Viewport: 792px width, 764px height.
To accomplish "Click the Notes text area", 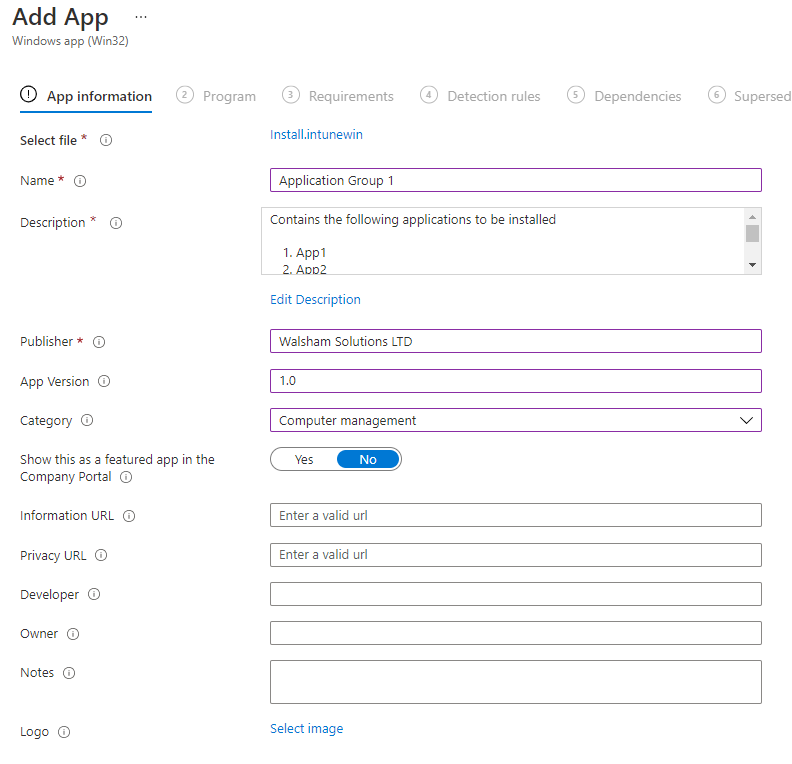I will click(516, 682).
